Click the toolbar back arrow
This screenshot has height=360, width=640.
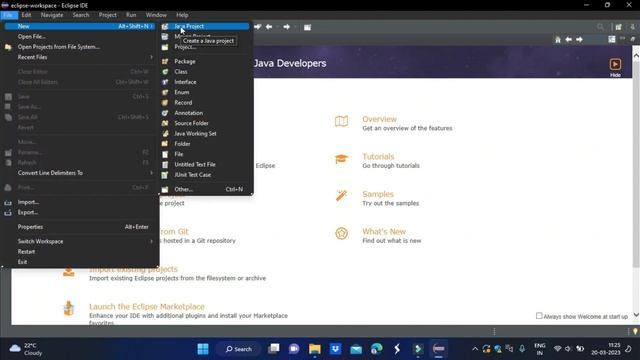(269, 27)
